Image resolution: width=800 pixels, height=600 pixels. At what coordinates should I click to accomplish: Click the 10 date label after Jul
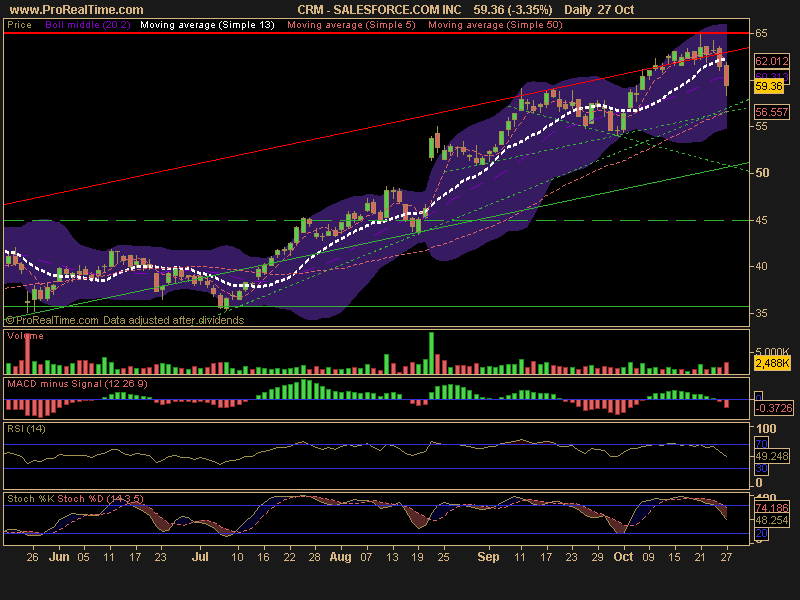click(237, 557)
